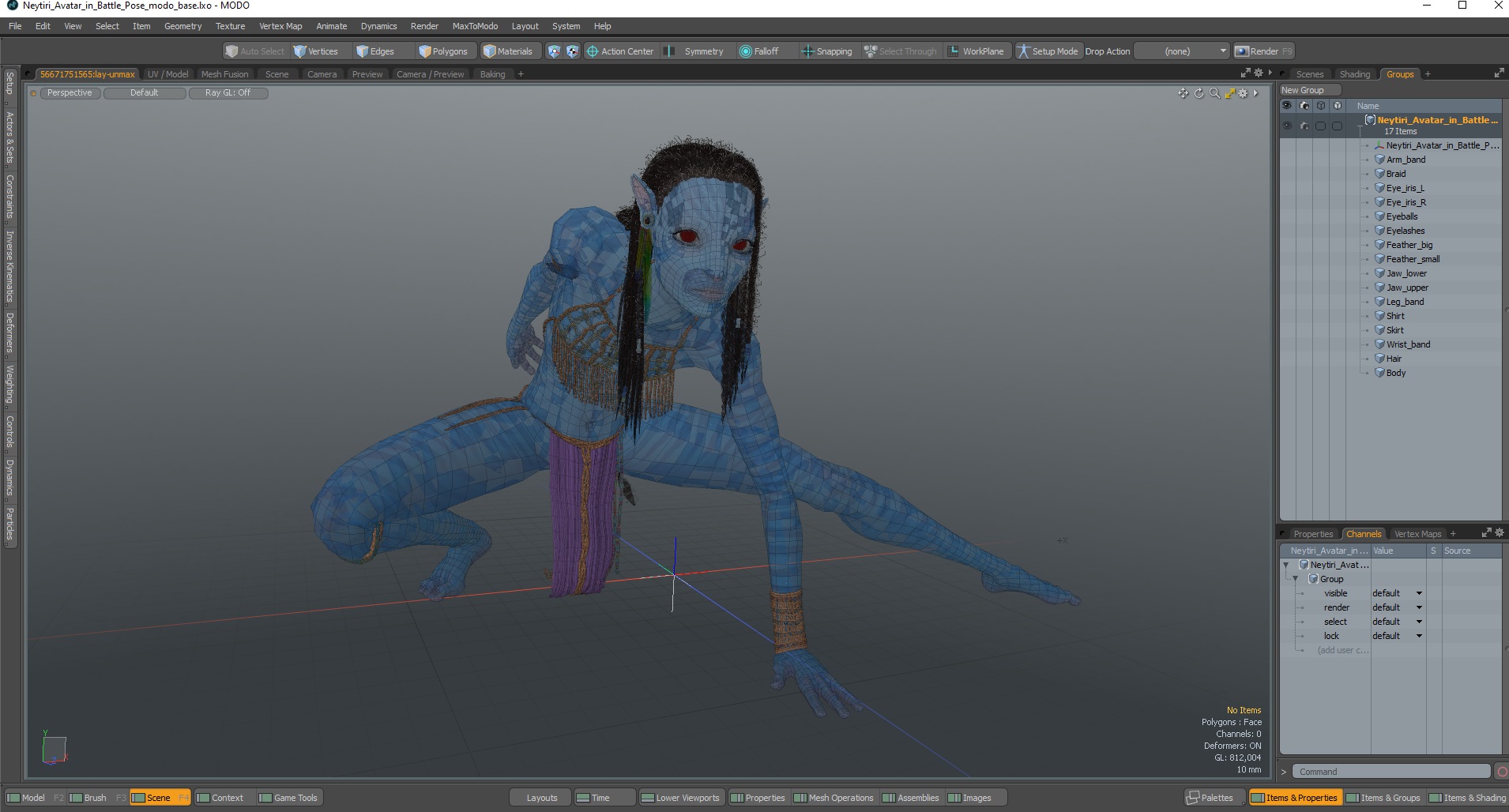The width and height of the screenshot is (1509, 812).
Task: Open the WorkPlane options
Action: pos(977,51)
